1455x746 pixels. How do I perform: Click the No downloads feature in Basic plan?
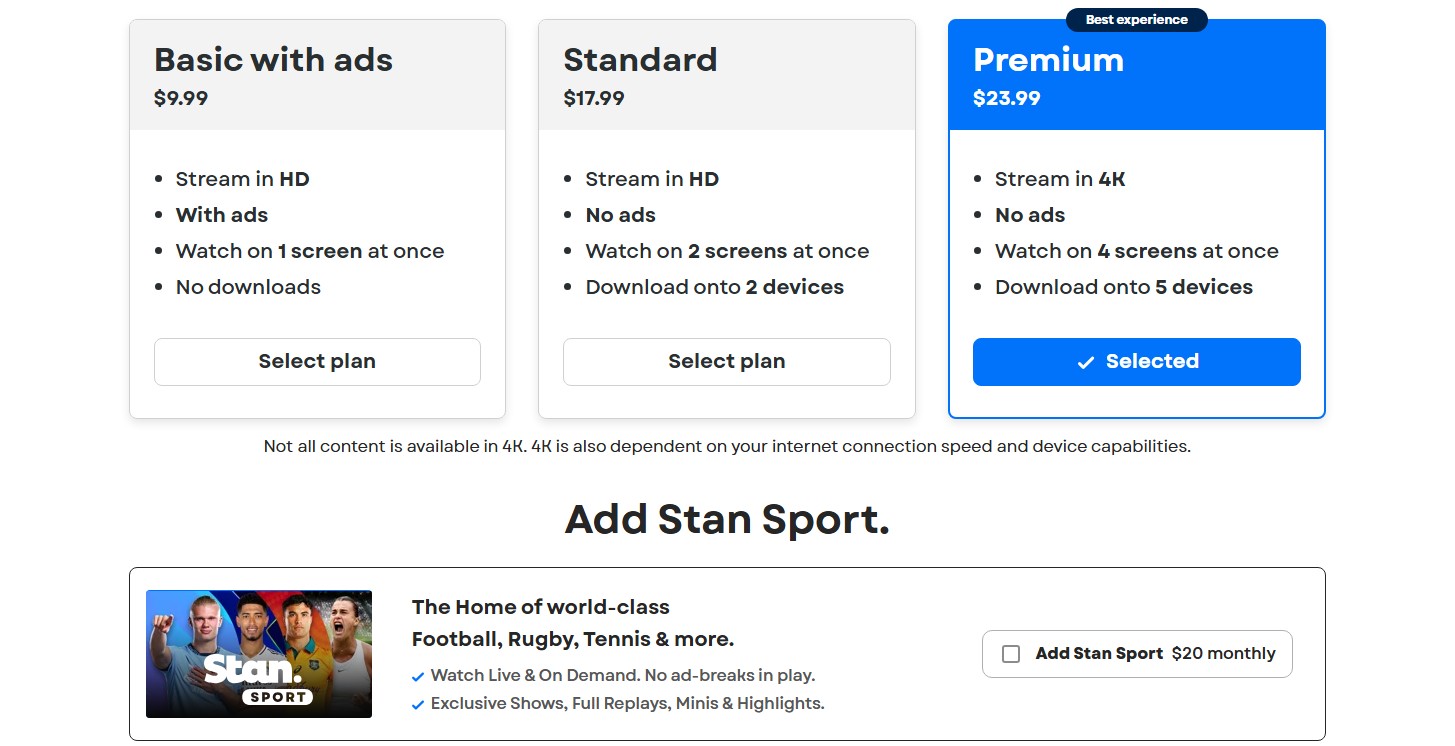(x=248, y=288)
